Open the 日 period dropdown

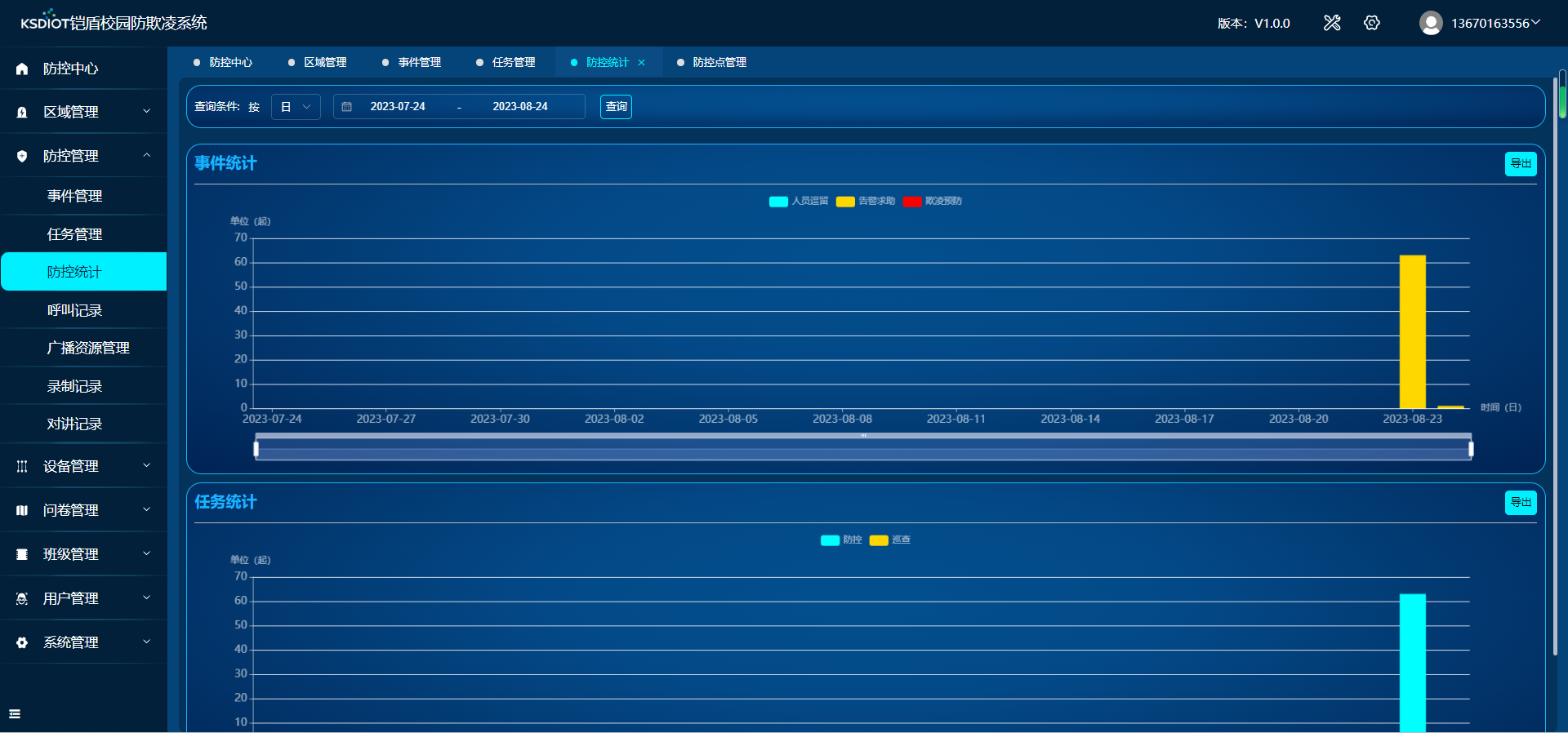(x=296, y=107)
